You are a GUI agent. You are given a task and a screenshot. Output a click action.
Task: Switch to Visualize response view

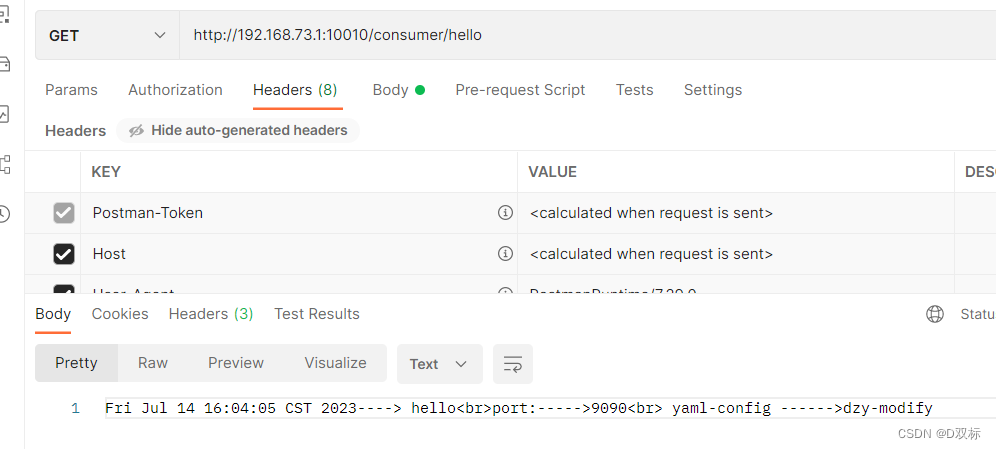[335, 363]
